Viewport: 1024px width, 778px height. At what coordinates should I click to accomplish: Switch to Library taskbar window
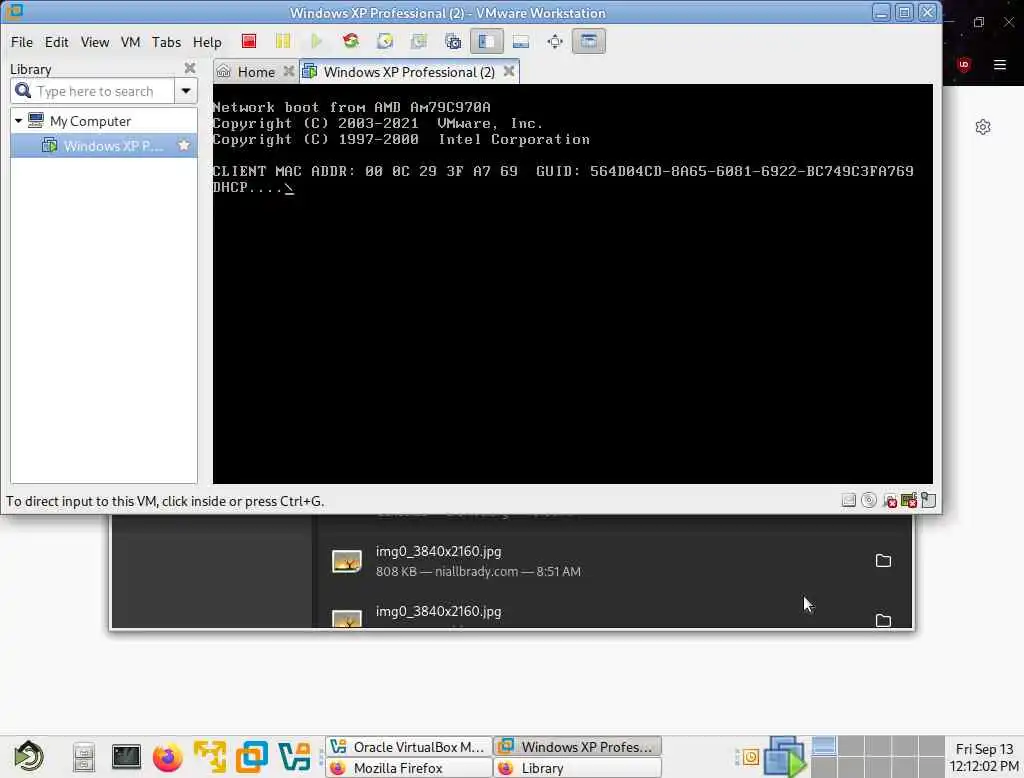pyautogui.click(x=577, y=768)
